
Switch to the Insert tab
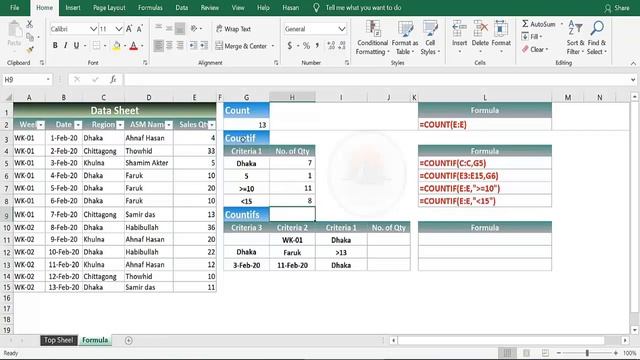pyautogui.click(x=73, y=8)
